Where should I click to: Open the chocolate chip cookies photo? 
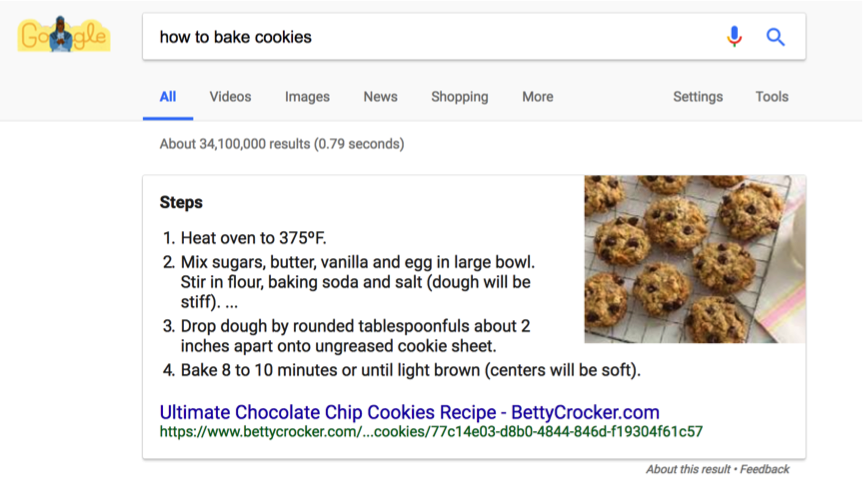coord(695,259)
